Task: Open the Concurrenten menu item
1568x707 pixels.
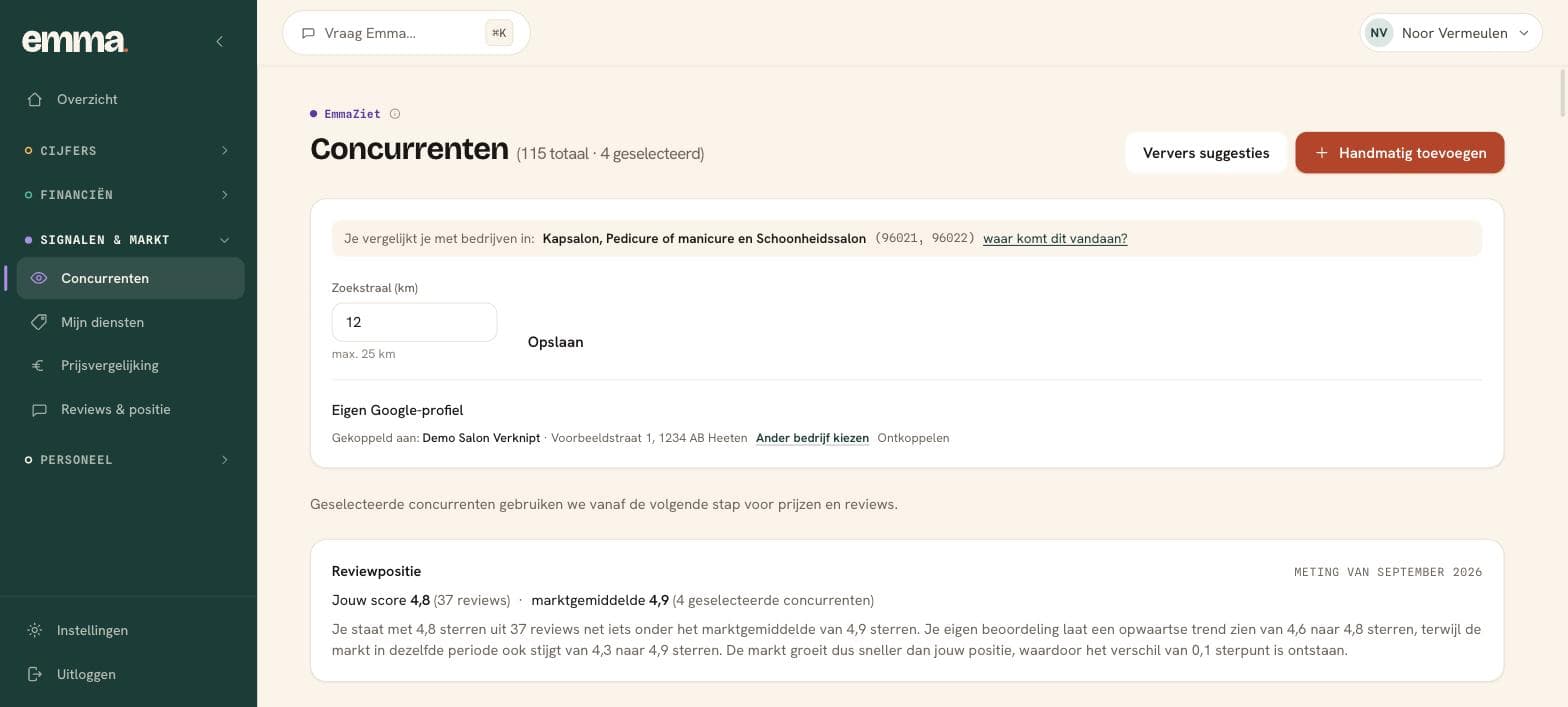Action: click(x=130, y=278)
